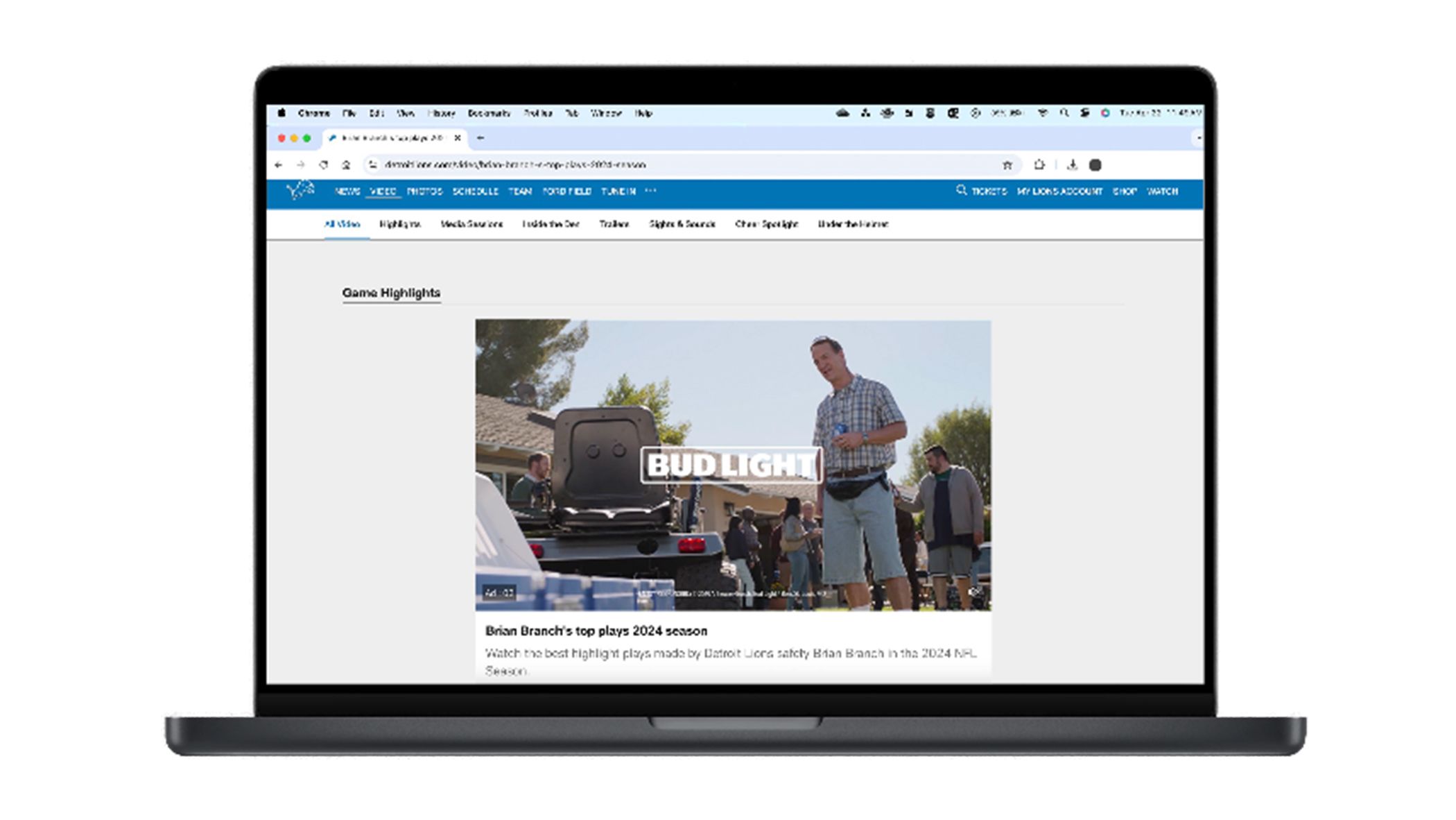Open the Window menu
The image size is (1456, 820).
[607, 113]
